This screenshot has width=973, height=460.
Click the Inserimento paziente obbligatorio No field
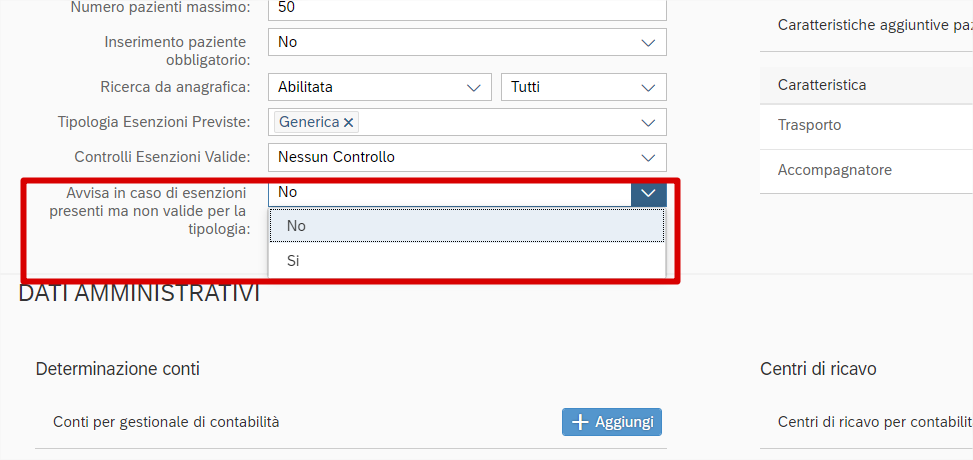[448, 42]
